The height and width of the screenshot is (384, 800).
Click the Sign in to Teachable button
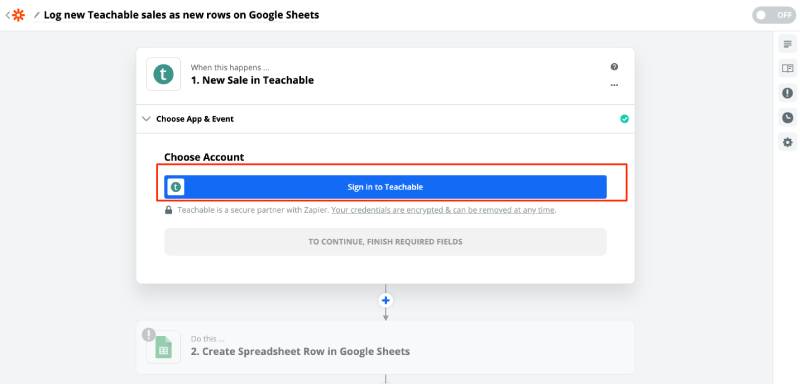click(x=385, y=187)
